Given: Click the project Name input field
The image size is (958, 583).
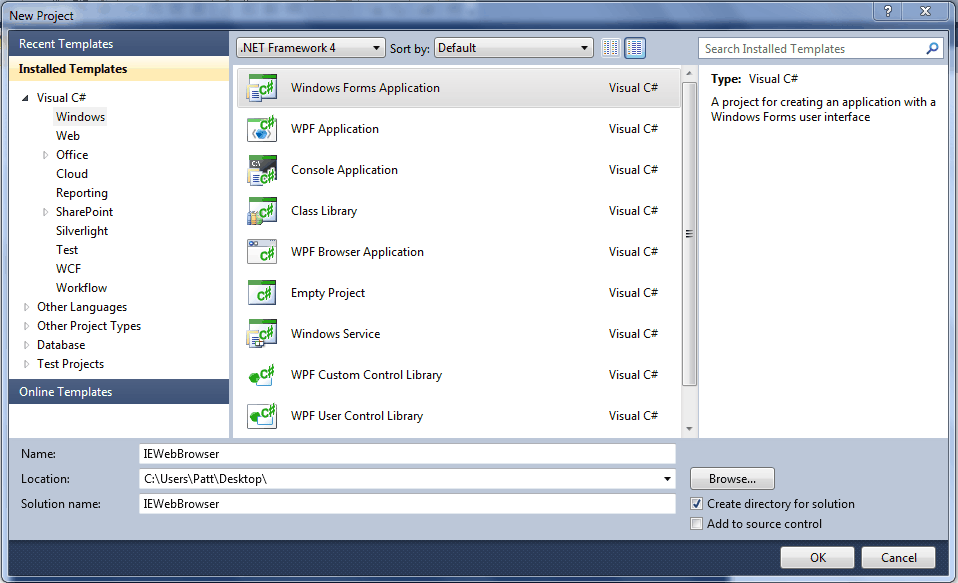Looking at the screenshot, I should [407, 454].
